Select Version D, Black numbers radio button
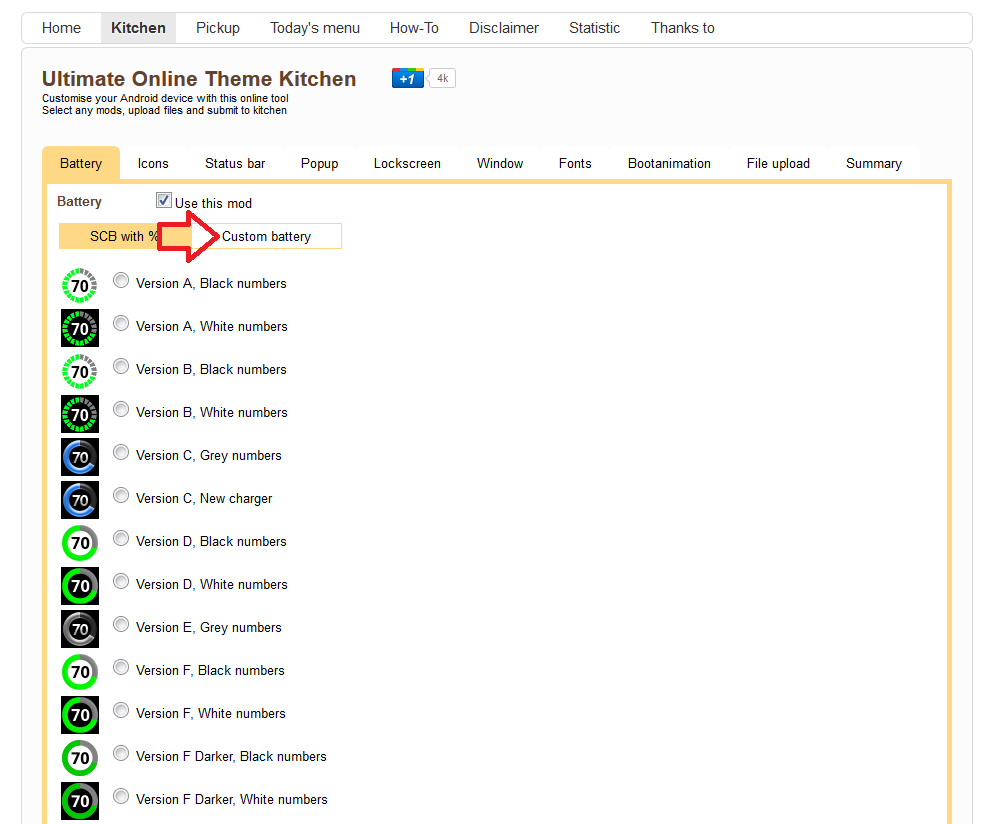995x824 pixels. click(x=121, y=539)
